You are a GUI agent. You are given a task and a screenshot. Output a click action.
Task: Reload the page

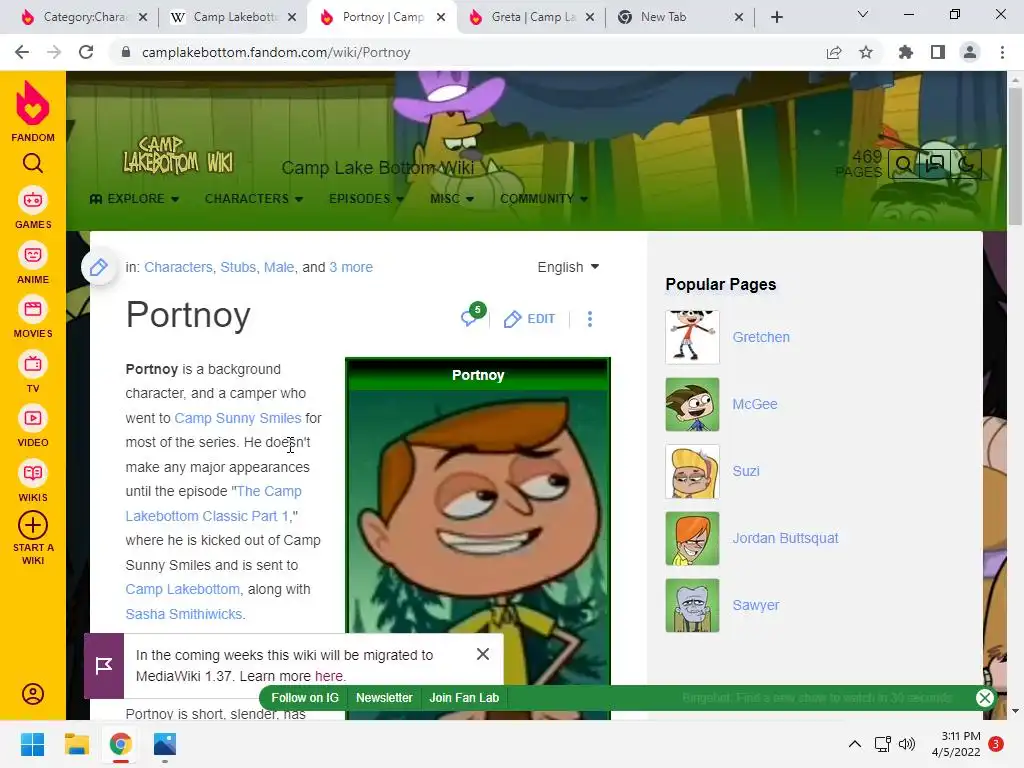(86, 52)
